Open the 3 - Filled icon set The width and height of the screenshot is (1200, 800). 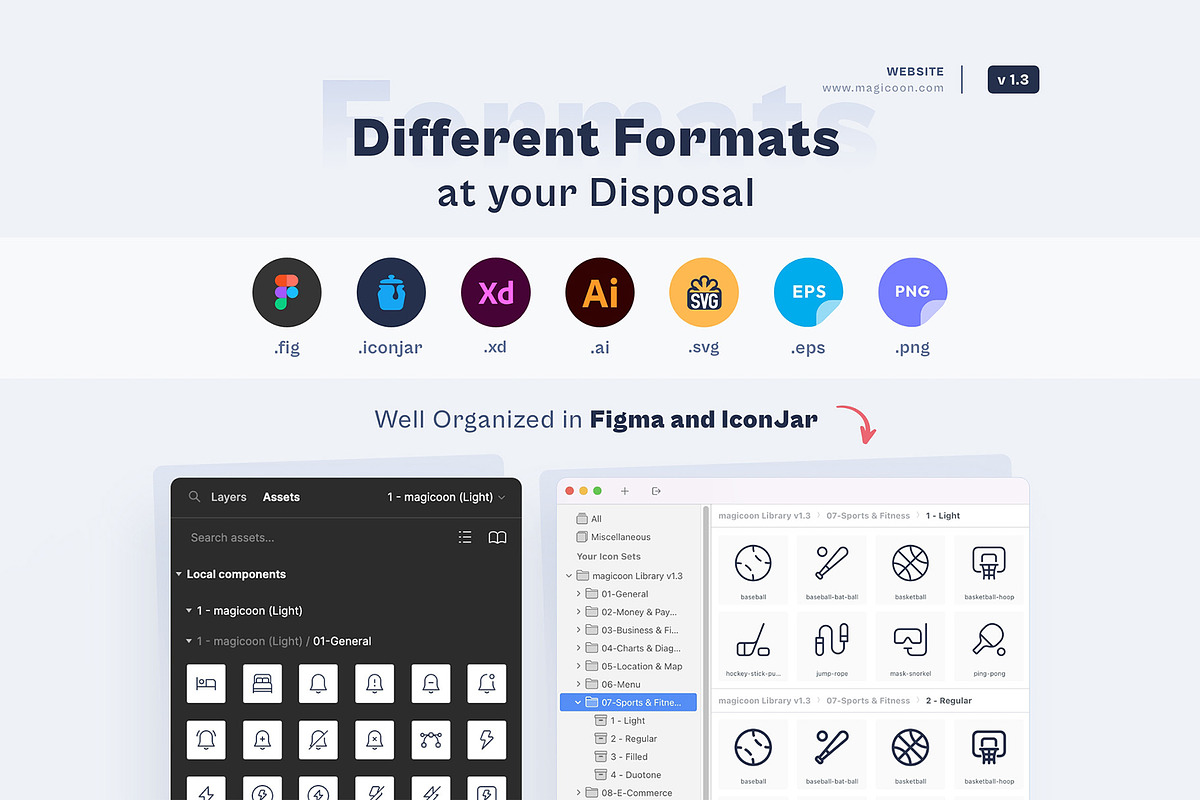tap(618, 756)
